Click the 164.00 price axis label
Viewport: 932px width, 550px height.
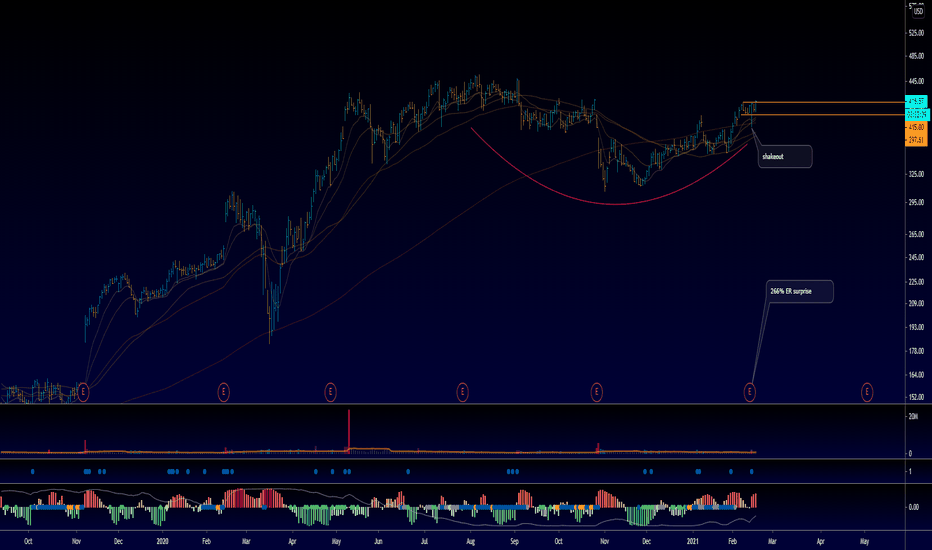pos(916,375)
